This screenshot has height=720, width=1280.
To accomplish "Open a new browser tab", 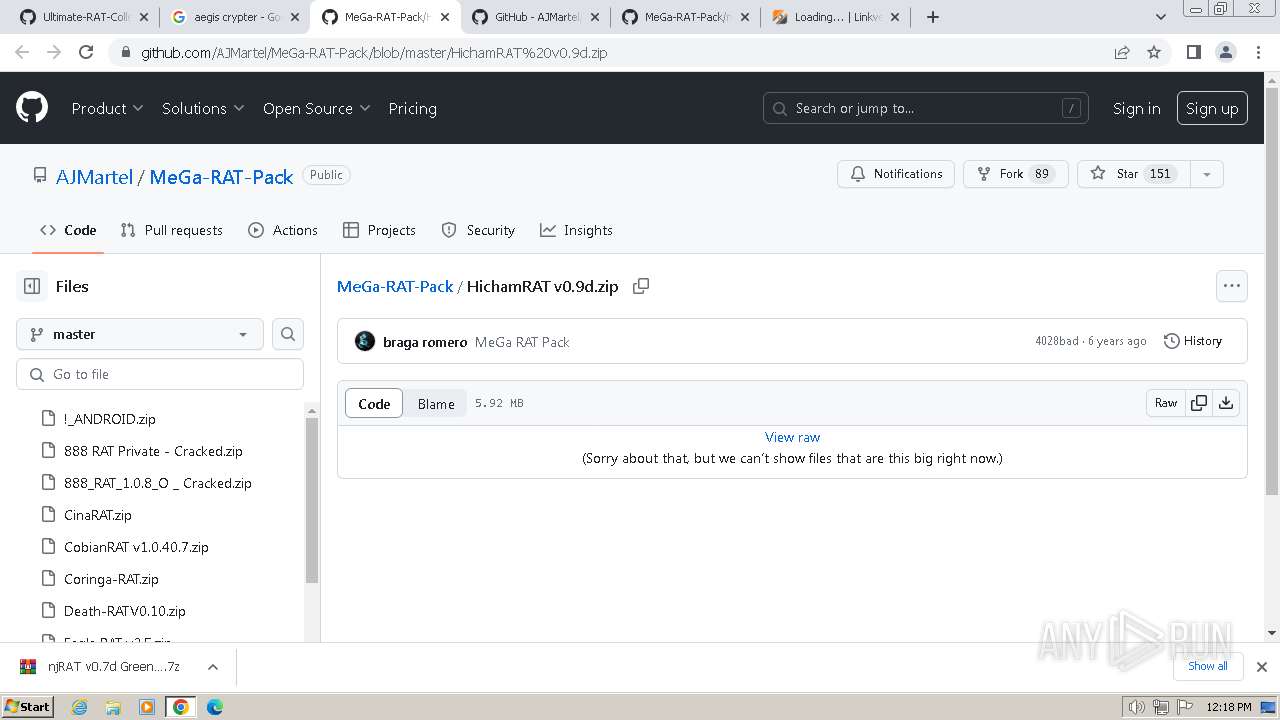I will coord(933,17).
